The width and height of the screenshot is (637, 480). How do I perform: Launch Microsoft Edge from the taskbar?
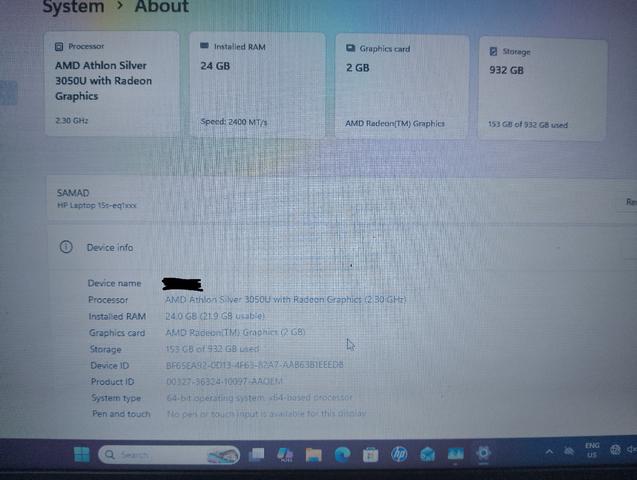click(342, 454)
